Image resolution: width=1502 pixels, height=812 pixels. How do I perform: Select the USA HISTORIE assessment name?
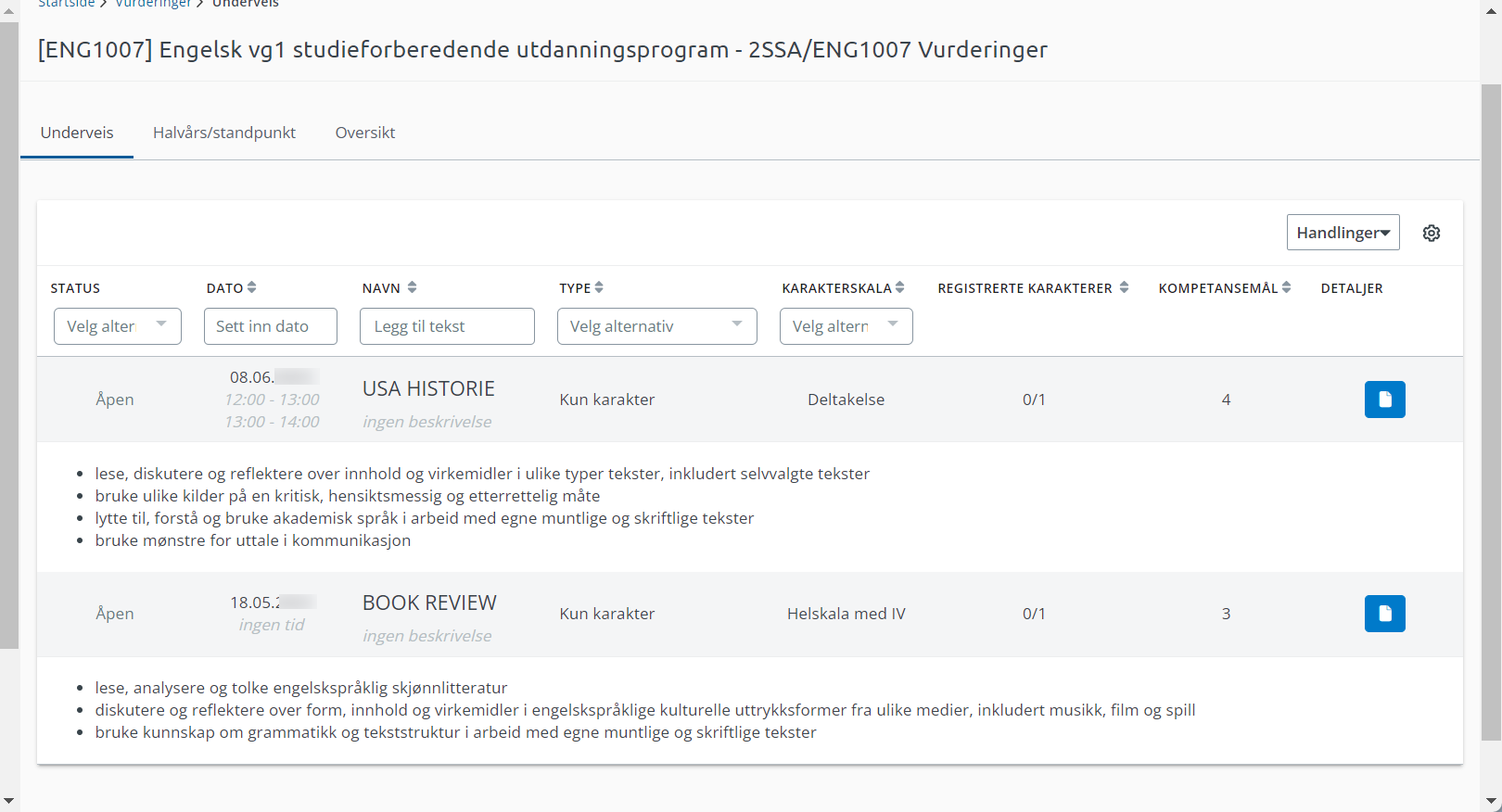click(x=428, y=388)
